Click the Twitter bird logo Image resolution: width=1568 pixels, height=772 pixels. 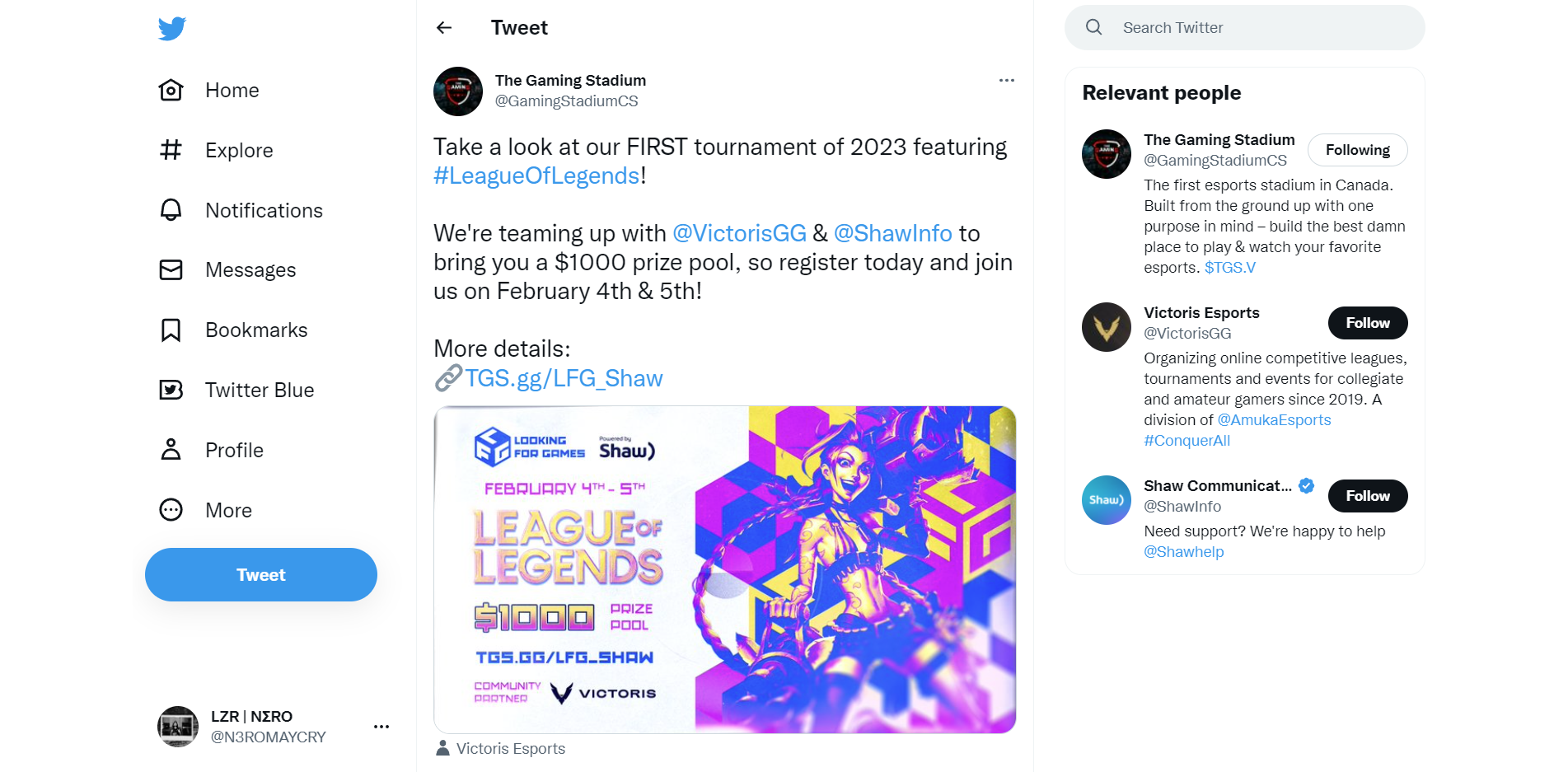click(x=171, y=29)
